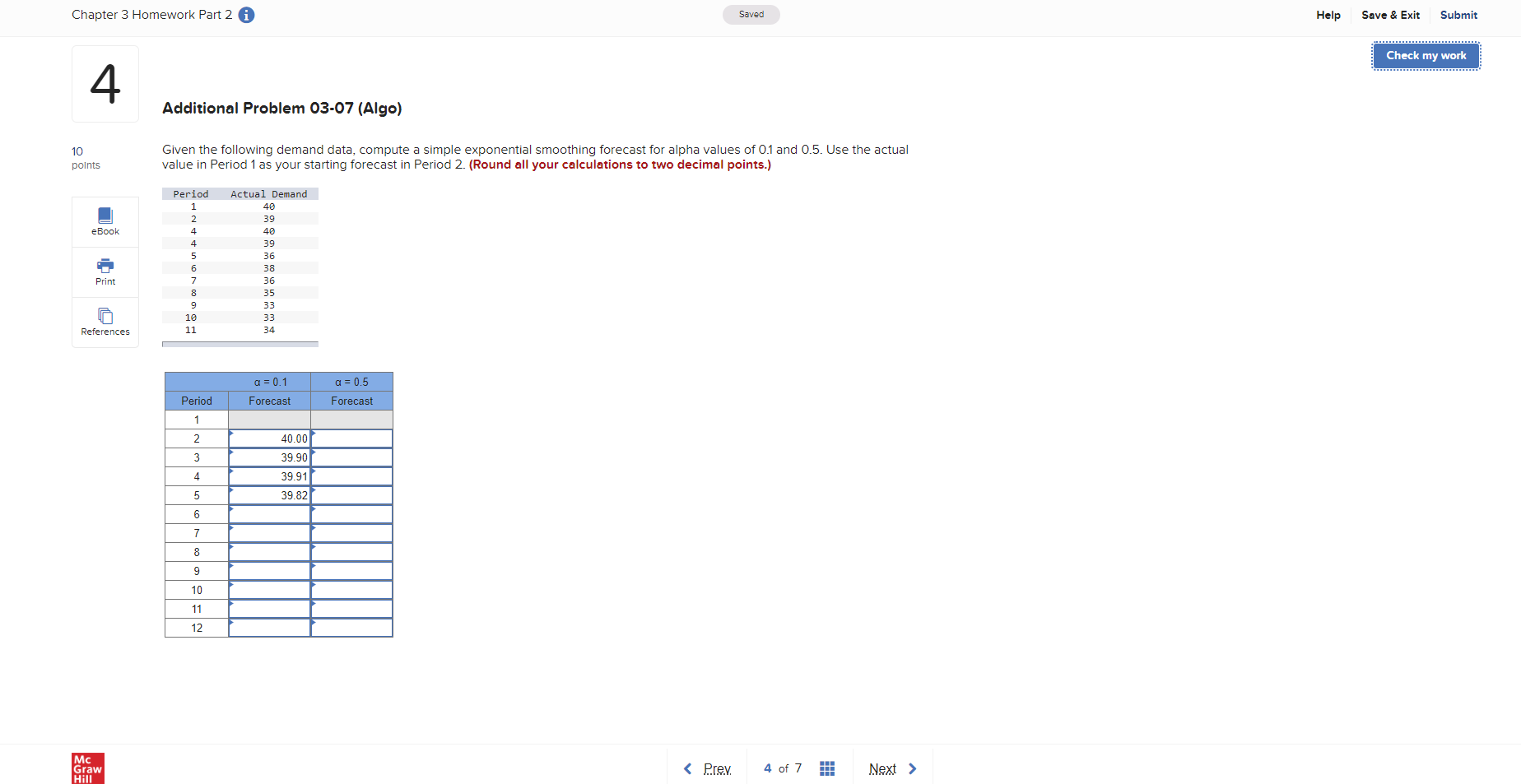This screenshot has width=1521, height=784.
Task: Click the demand value 34 for period 11
Action: pos(269,330)
